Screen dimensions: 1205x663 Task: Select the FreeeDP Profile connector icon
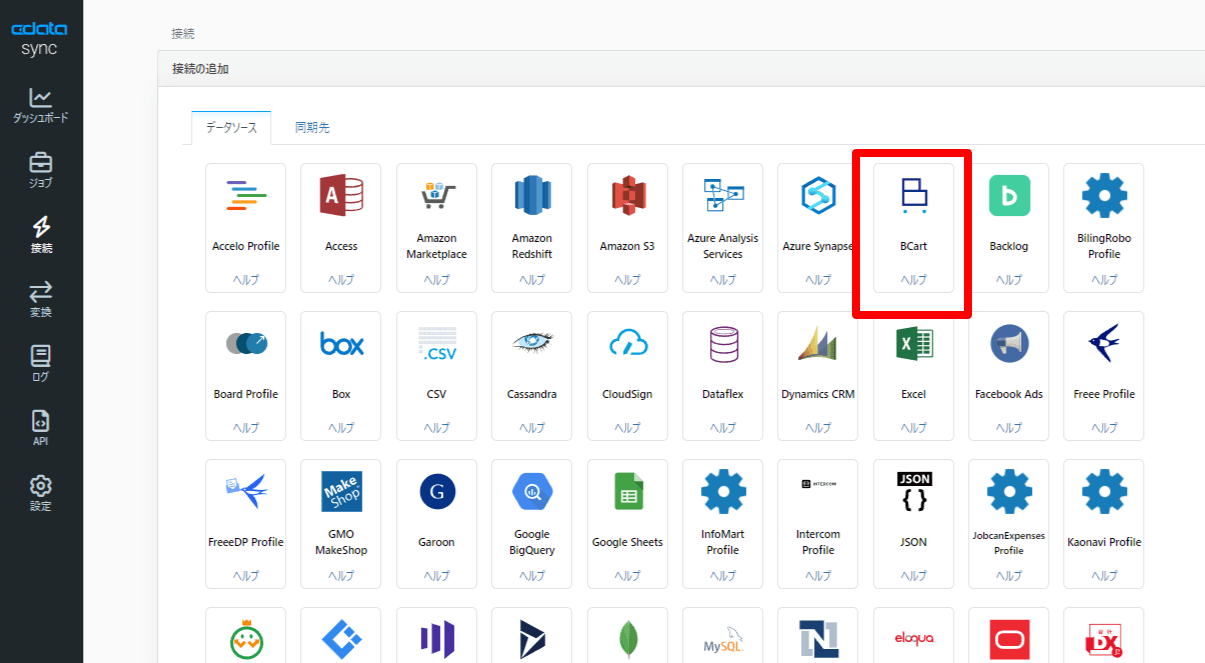tap(246, 491)
